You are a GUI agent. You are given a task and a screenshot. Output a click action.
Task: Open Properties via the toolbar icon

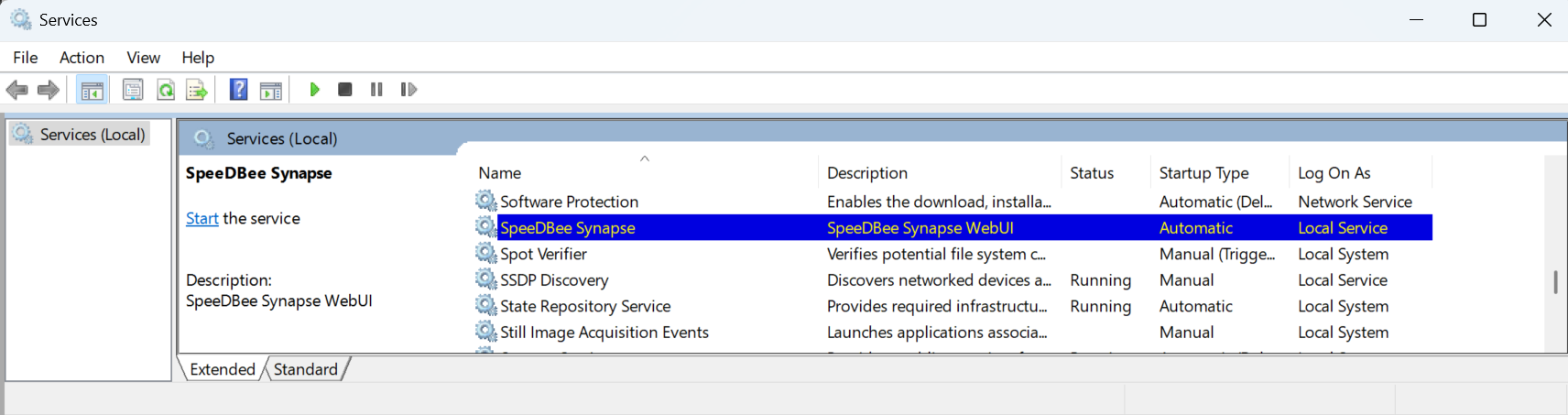pyautogui.click(x=133, y=90)
